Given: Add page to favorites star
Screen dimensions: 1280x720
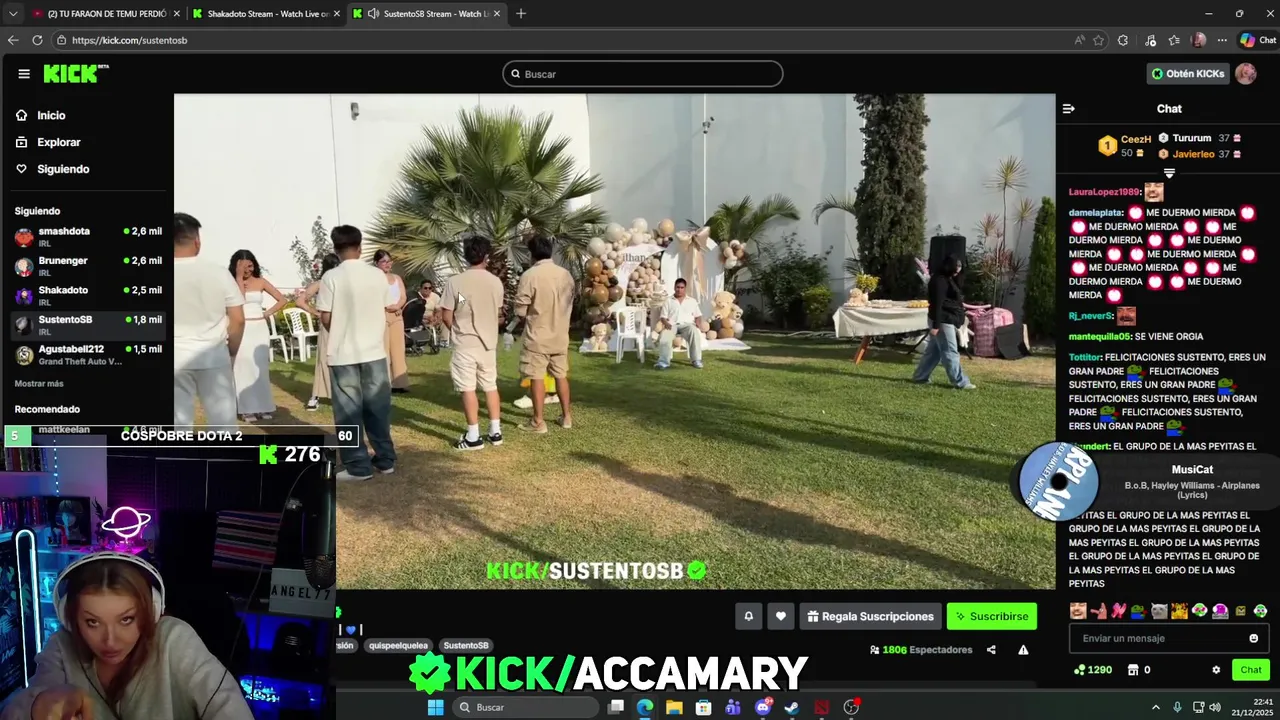Looking at the screenshot, I should pos(1098,40).
